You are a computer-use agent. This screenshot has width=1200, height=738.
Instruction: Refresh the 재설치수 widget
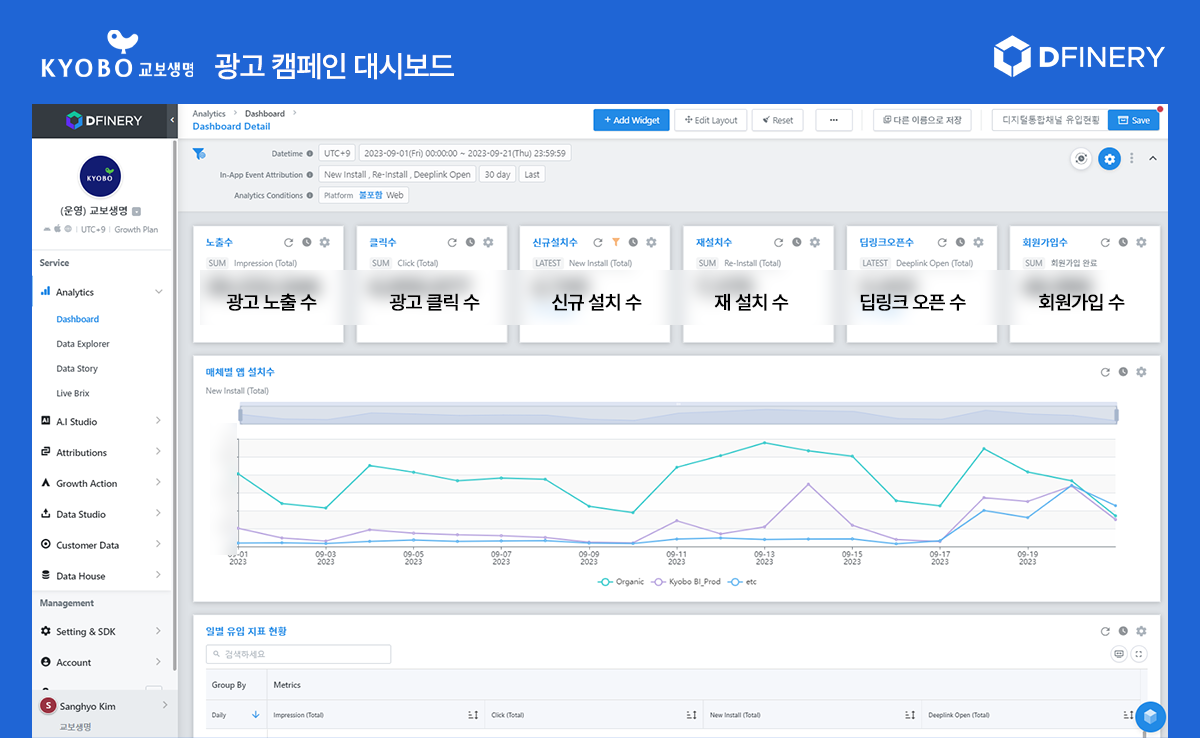pyautogui.click(x=779, y=242)
